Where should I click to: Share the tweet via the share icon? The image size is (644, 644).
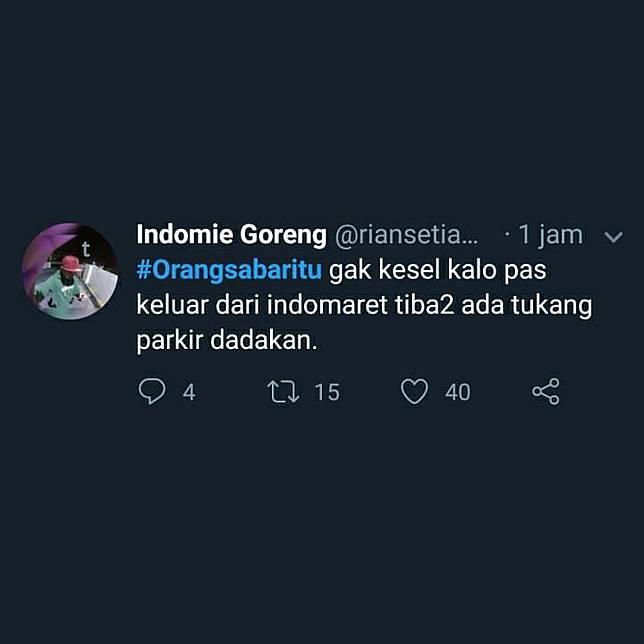[x=546, y=391]
